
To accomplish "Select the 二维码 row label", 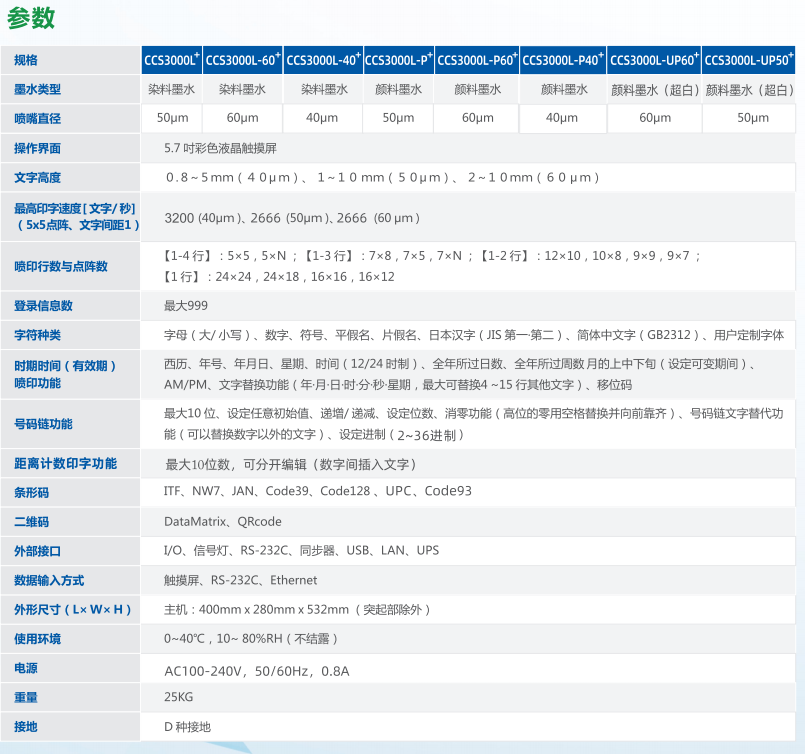I will [31, 522].
